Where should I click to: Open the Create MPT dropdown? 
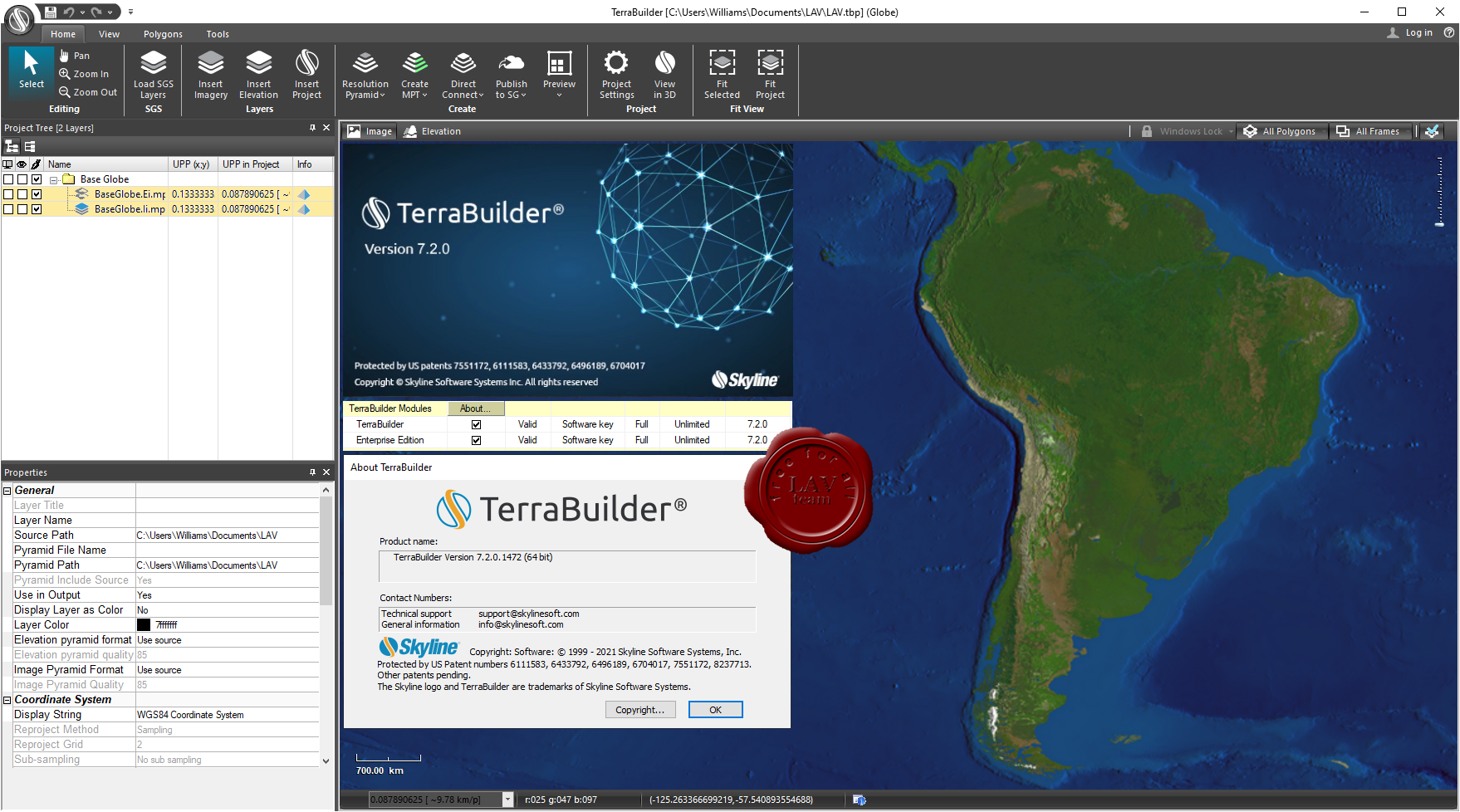coord(415,74)
